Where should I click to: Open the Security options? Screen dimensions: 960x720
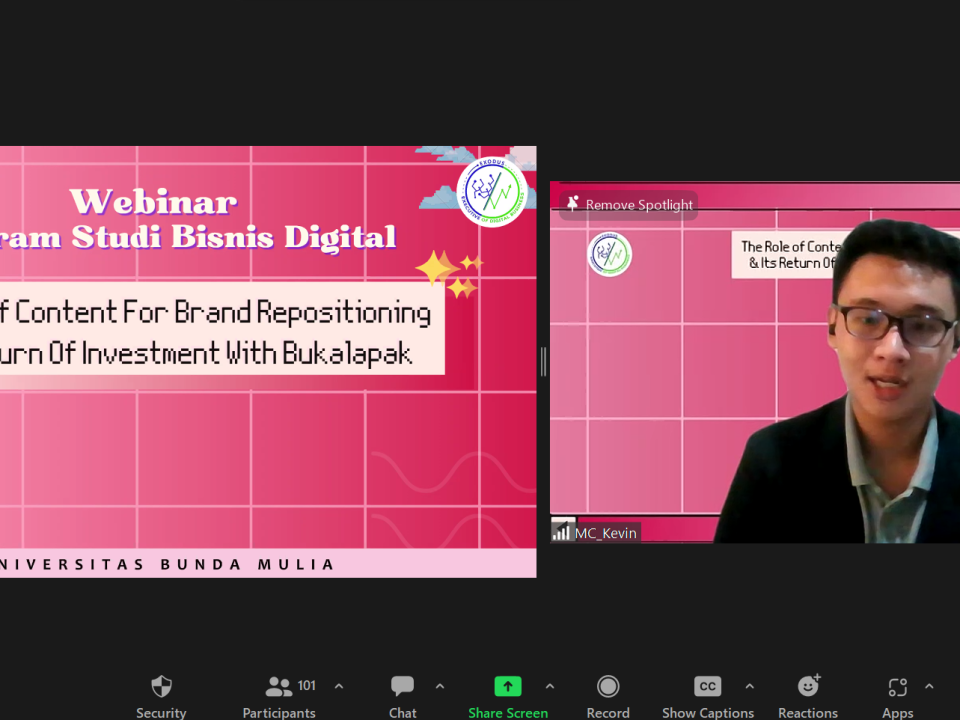coord(161,696)
